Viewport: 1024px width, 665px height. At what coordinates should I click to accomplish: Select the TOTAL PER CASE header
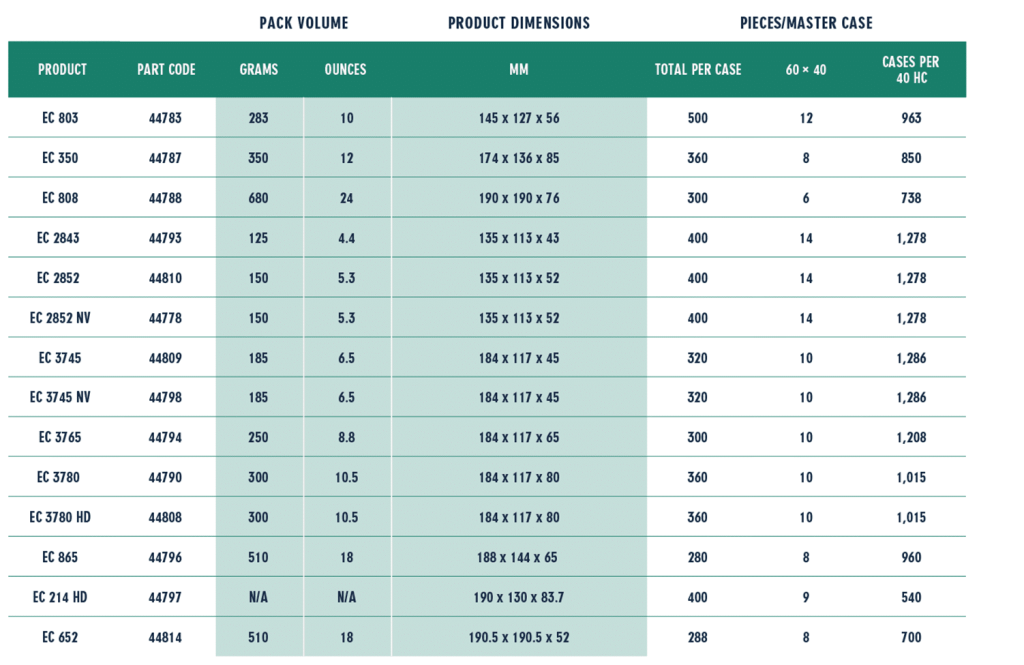(698, 70)
